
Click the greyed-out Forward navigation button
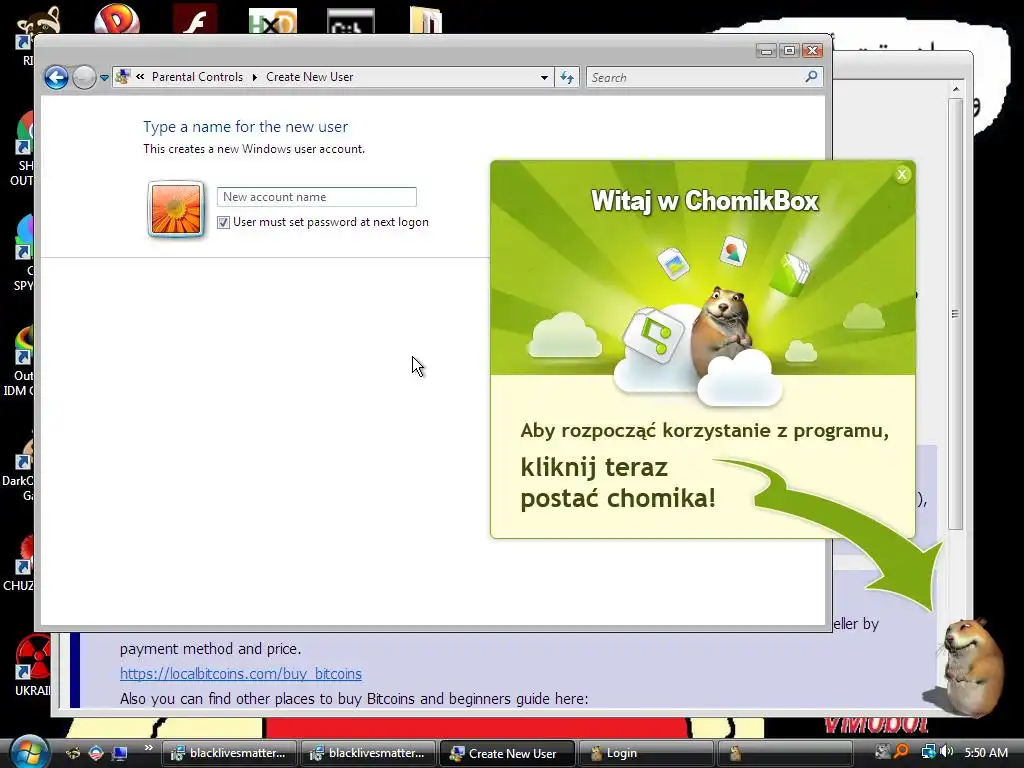[x=84, y=77]
